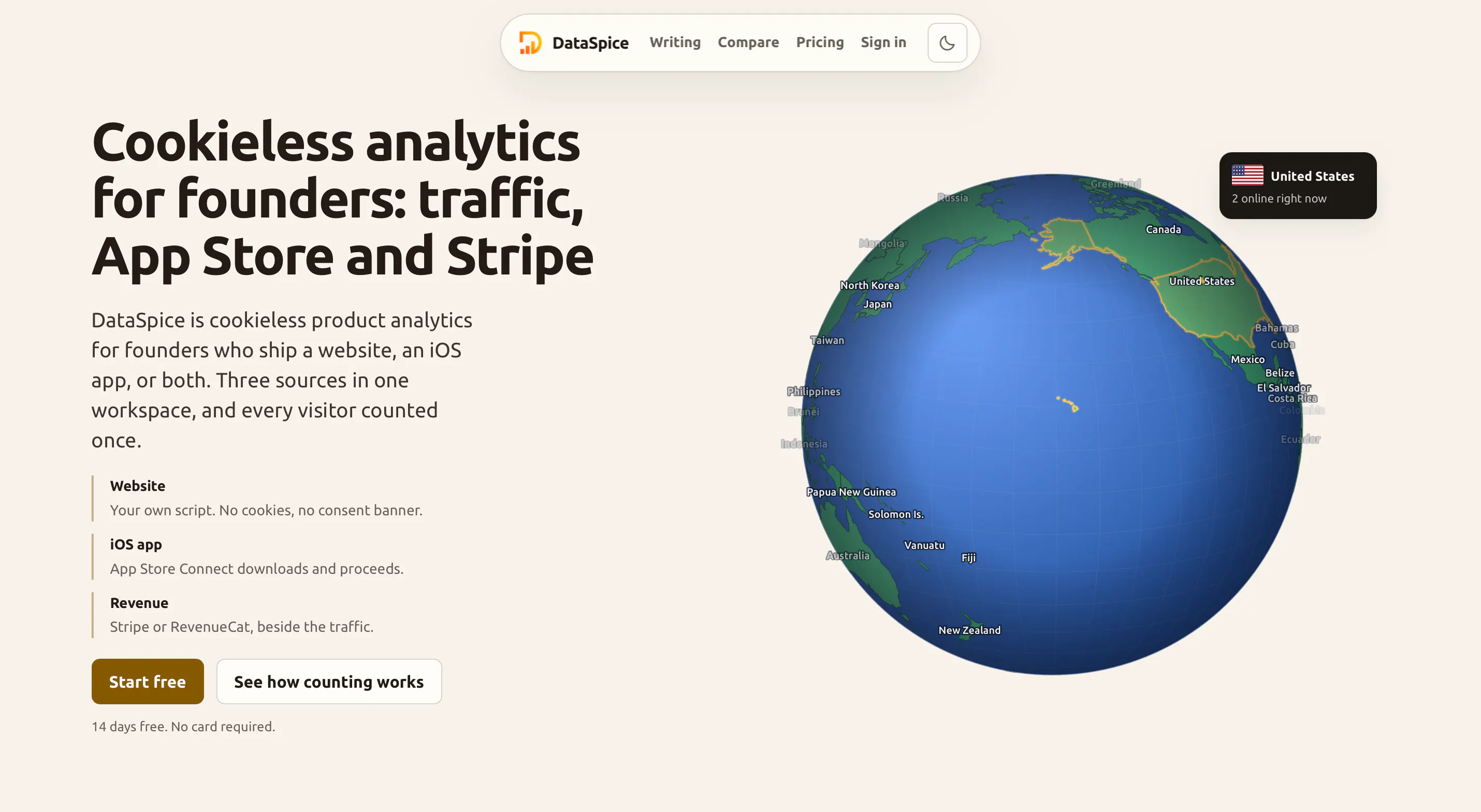The image size is (1481, 812).
Task: Click the Costa Rica globe label
Action: tap(1293, 399)
